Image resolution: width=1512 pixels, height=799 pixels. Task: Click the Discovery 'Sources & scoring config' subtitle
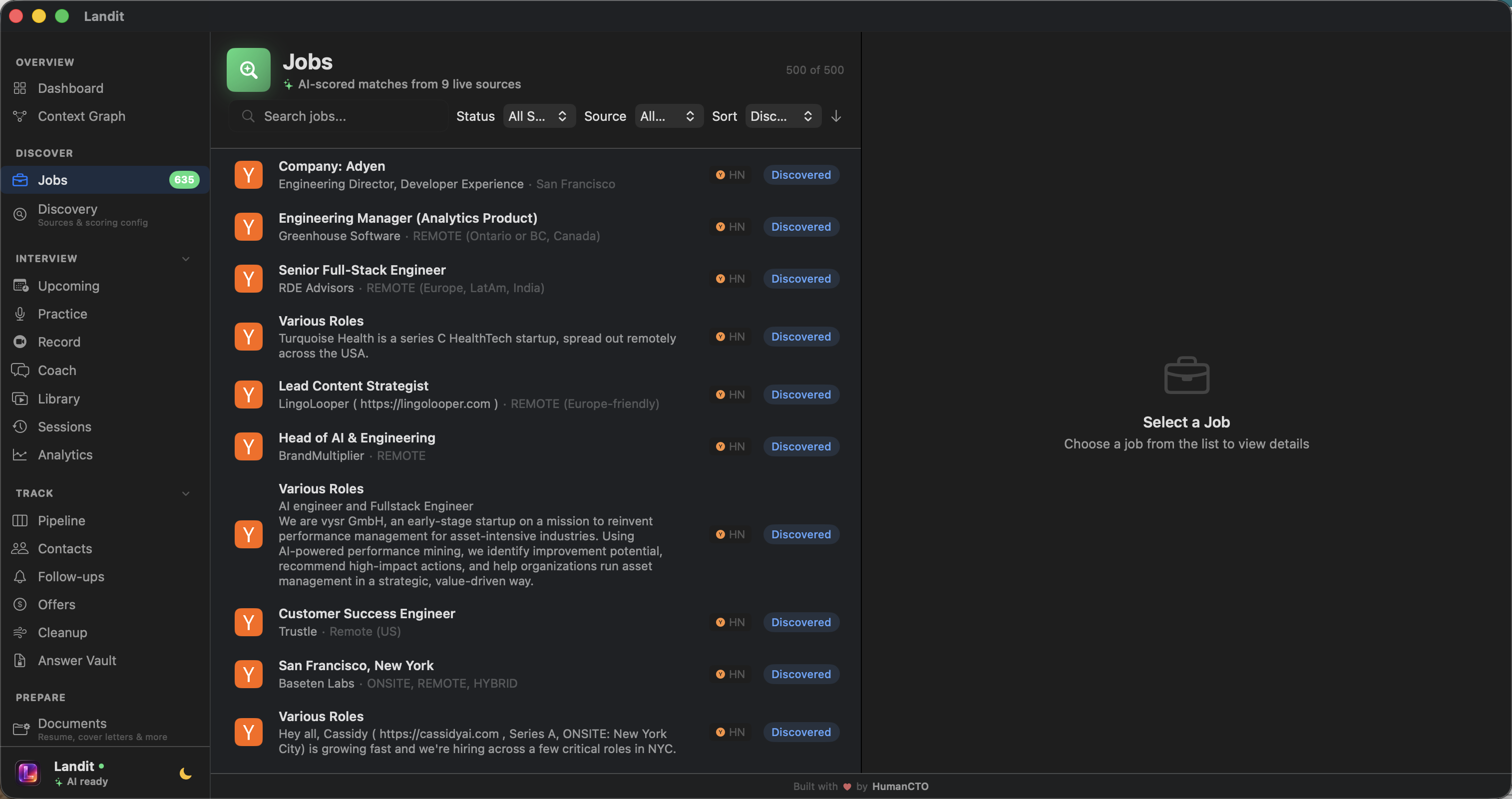[93, 223]
